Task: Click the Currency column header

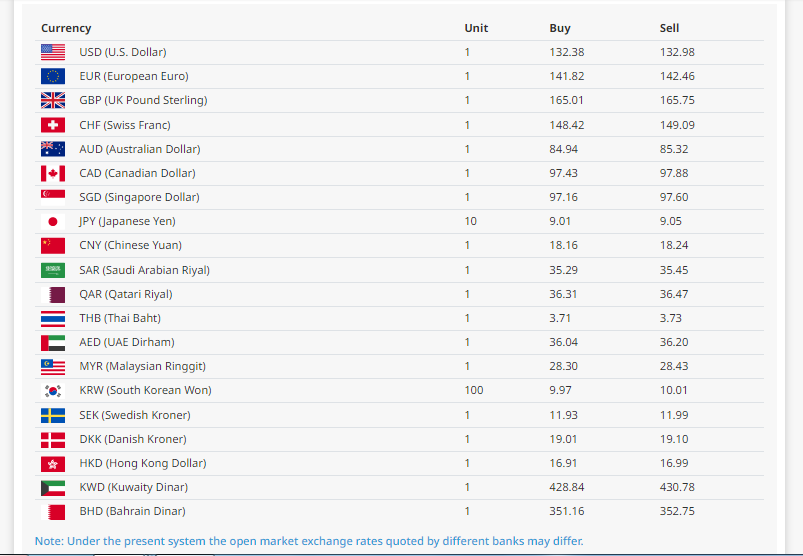Action: coord(66,28)
